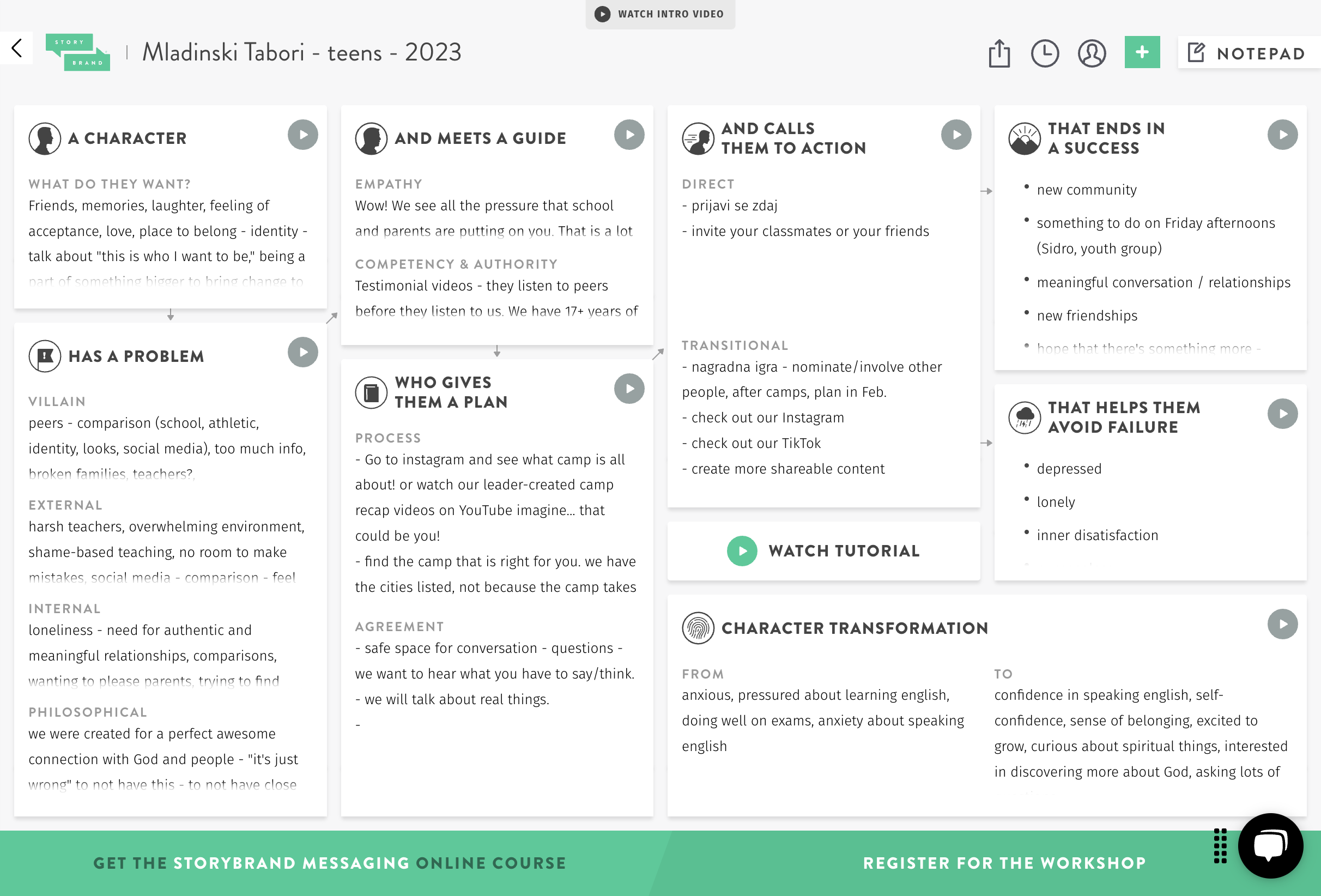Play the A Character section video

pyautogui.click(x=302, y=135)
